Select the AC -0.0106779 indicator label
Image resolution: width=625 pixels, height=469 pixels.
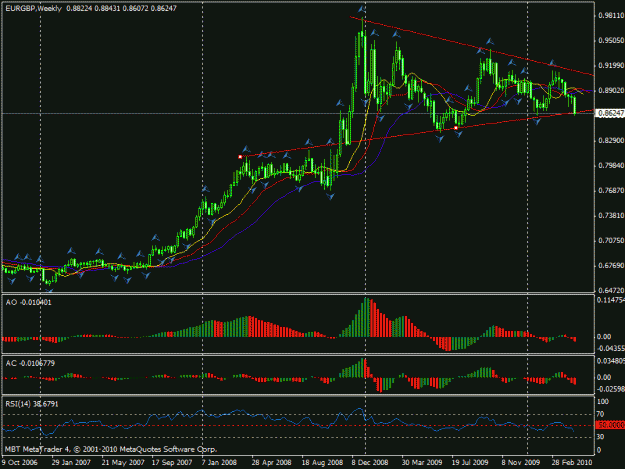[x=30, y=363]
